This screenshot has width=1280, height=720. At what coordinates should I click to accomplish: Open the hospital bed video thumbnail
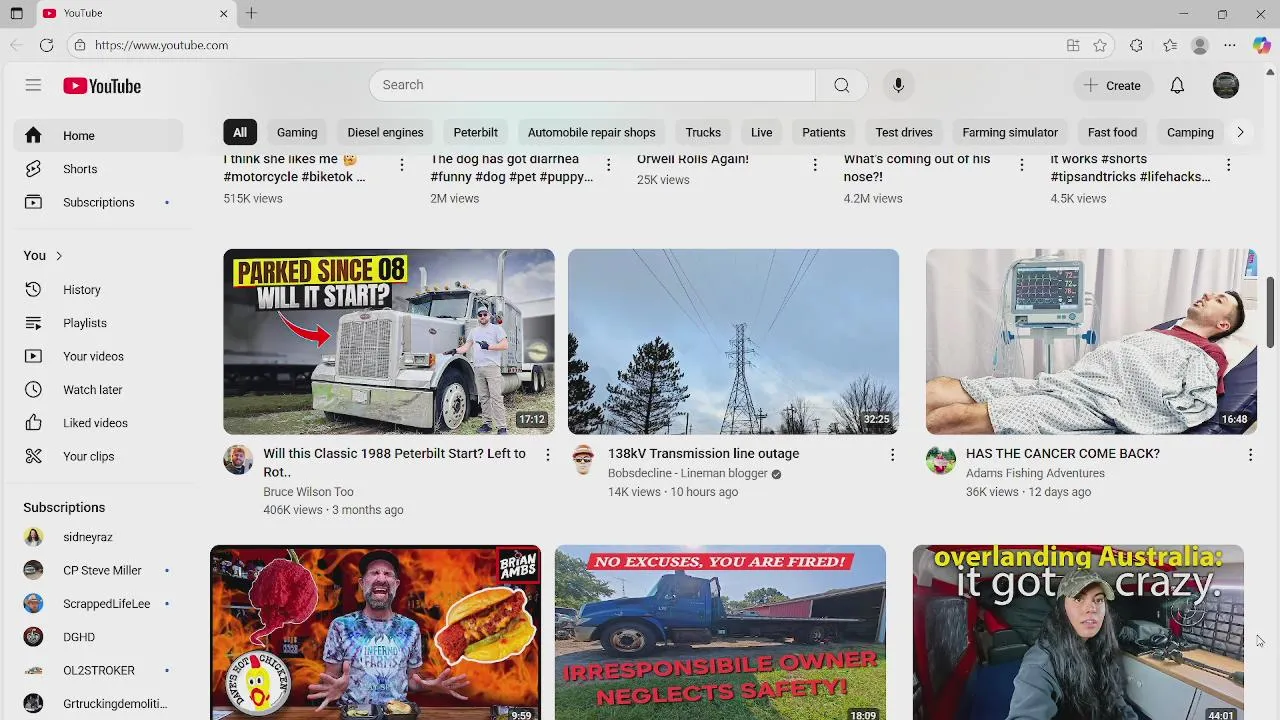(1091, 341)
